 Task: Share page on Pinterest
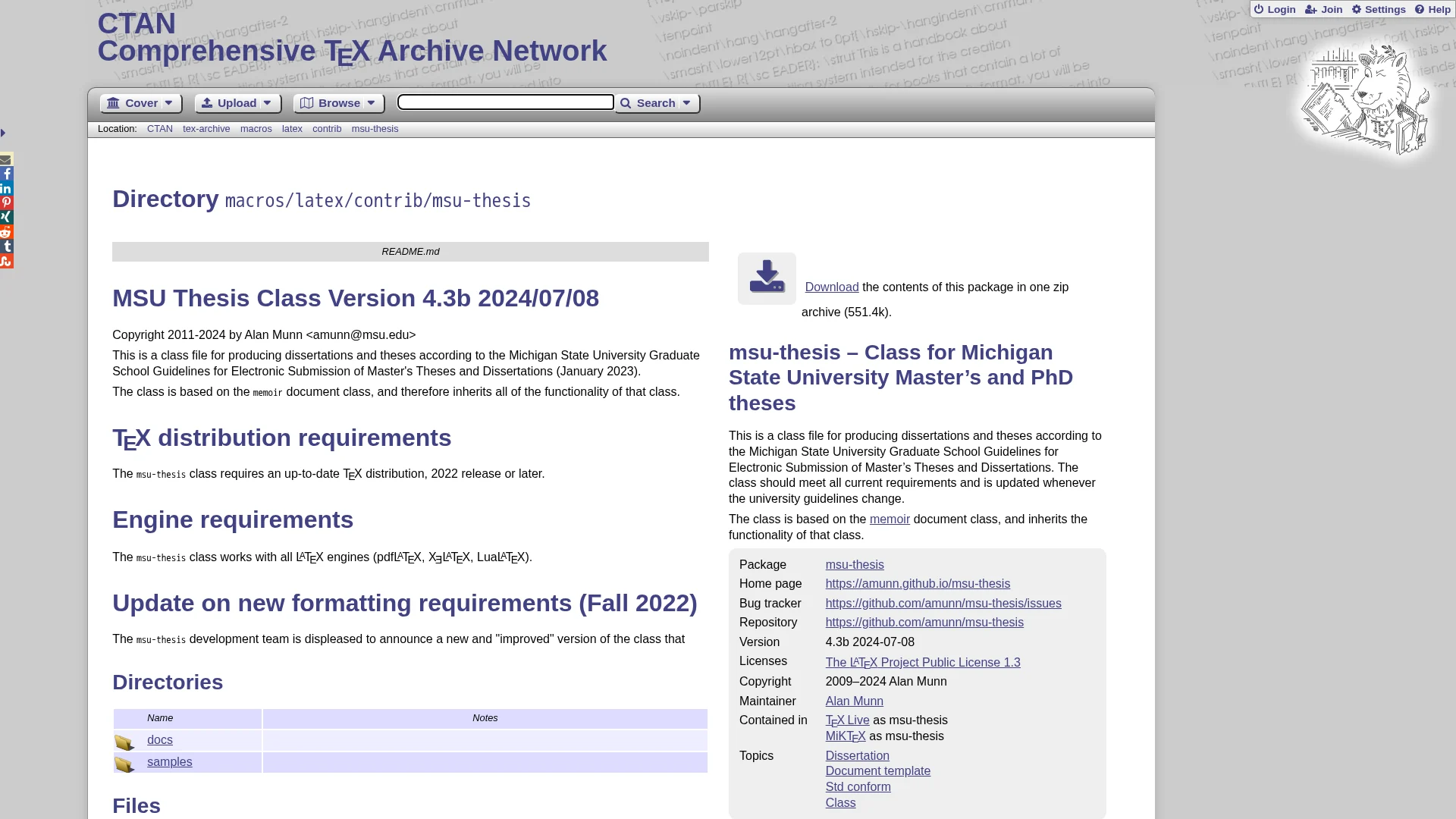coord(6,202)
